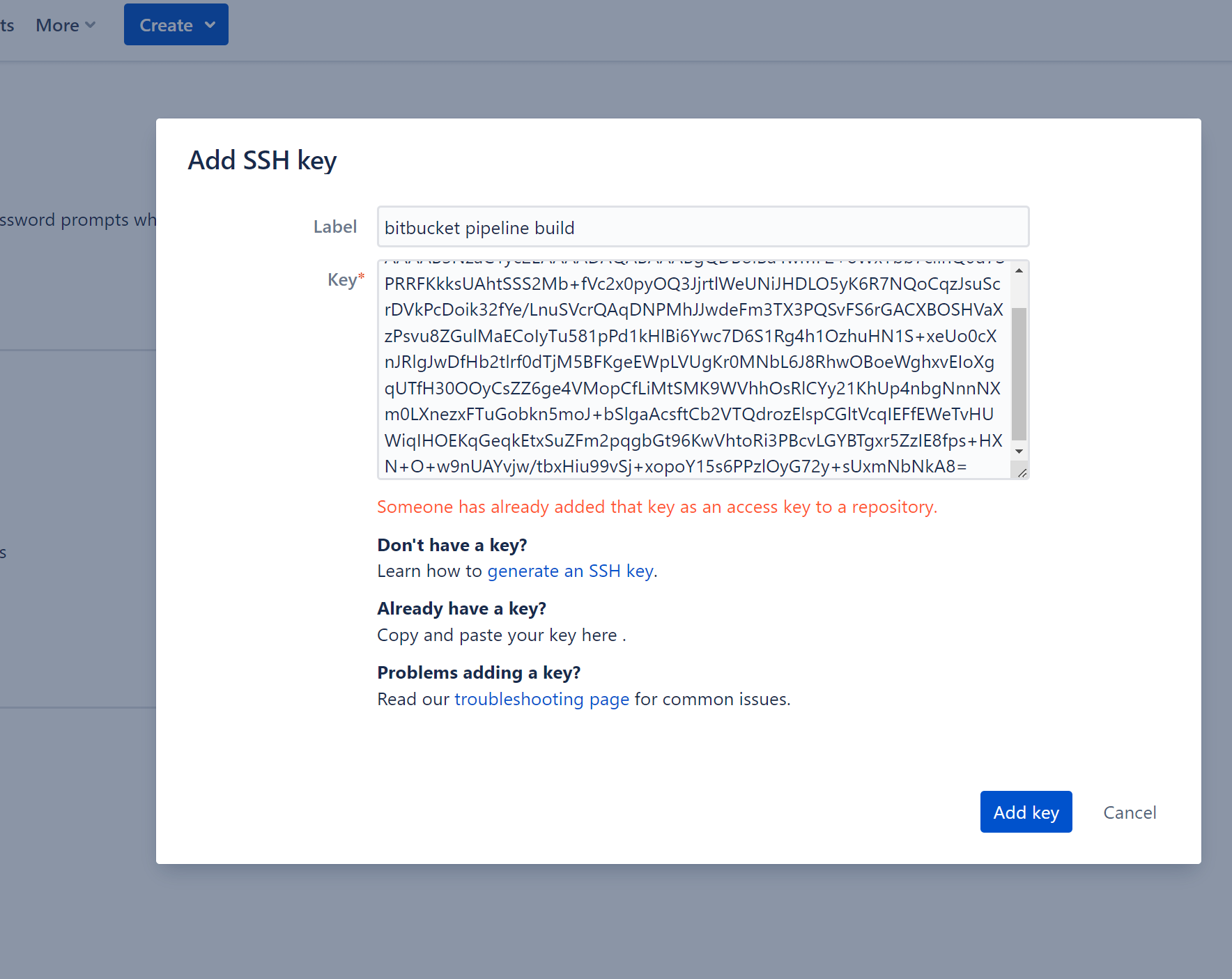
Task: Click the scrollbar up arrow in Key field
Action: pos(1020,270)
